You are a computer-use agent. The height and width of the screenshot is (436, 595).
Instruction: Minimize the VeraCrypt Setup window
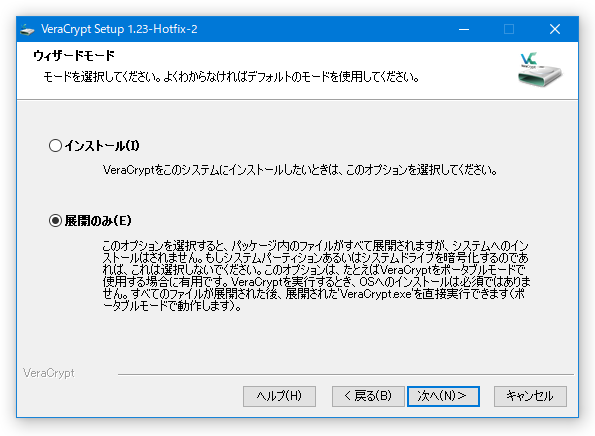pos(464,29)
